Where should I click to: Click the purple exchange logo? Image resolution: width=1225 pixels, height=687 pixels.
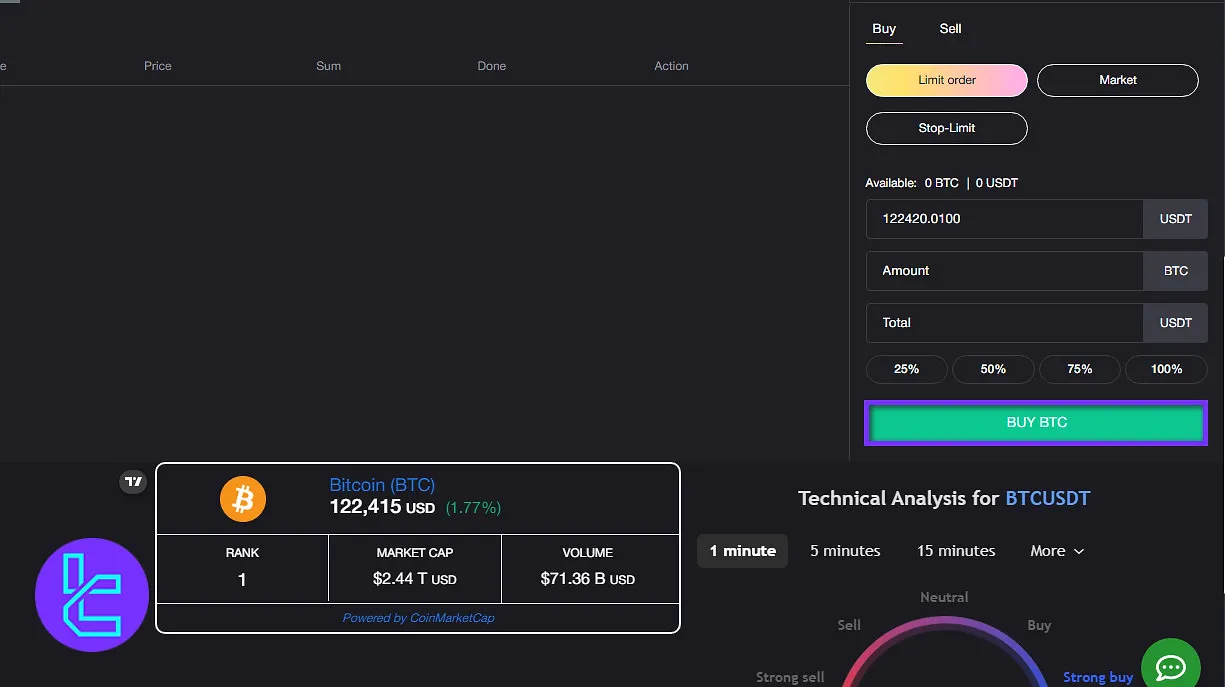[91, 594]
